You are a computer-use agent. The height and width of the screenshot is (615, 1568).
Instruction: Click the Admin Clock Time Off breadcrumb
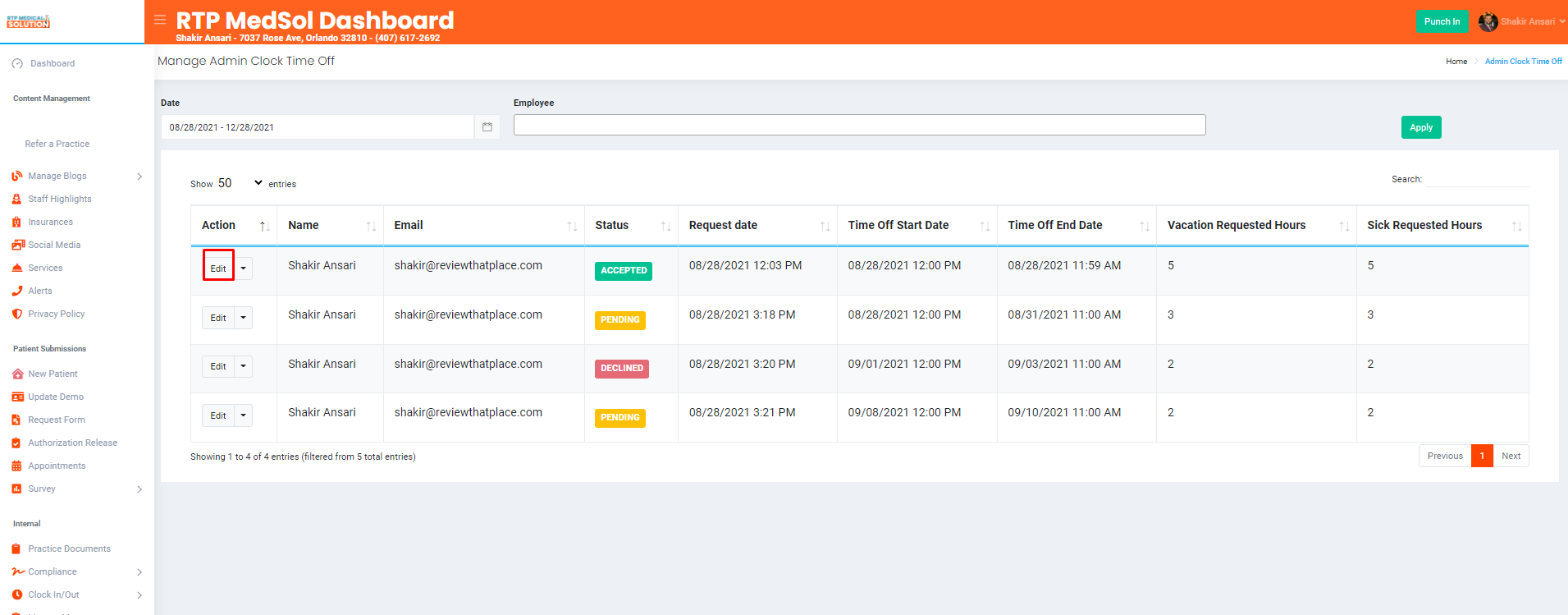[1524, 62]
